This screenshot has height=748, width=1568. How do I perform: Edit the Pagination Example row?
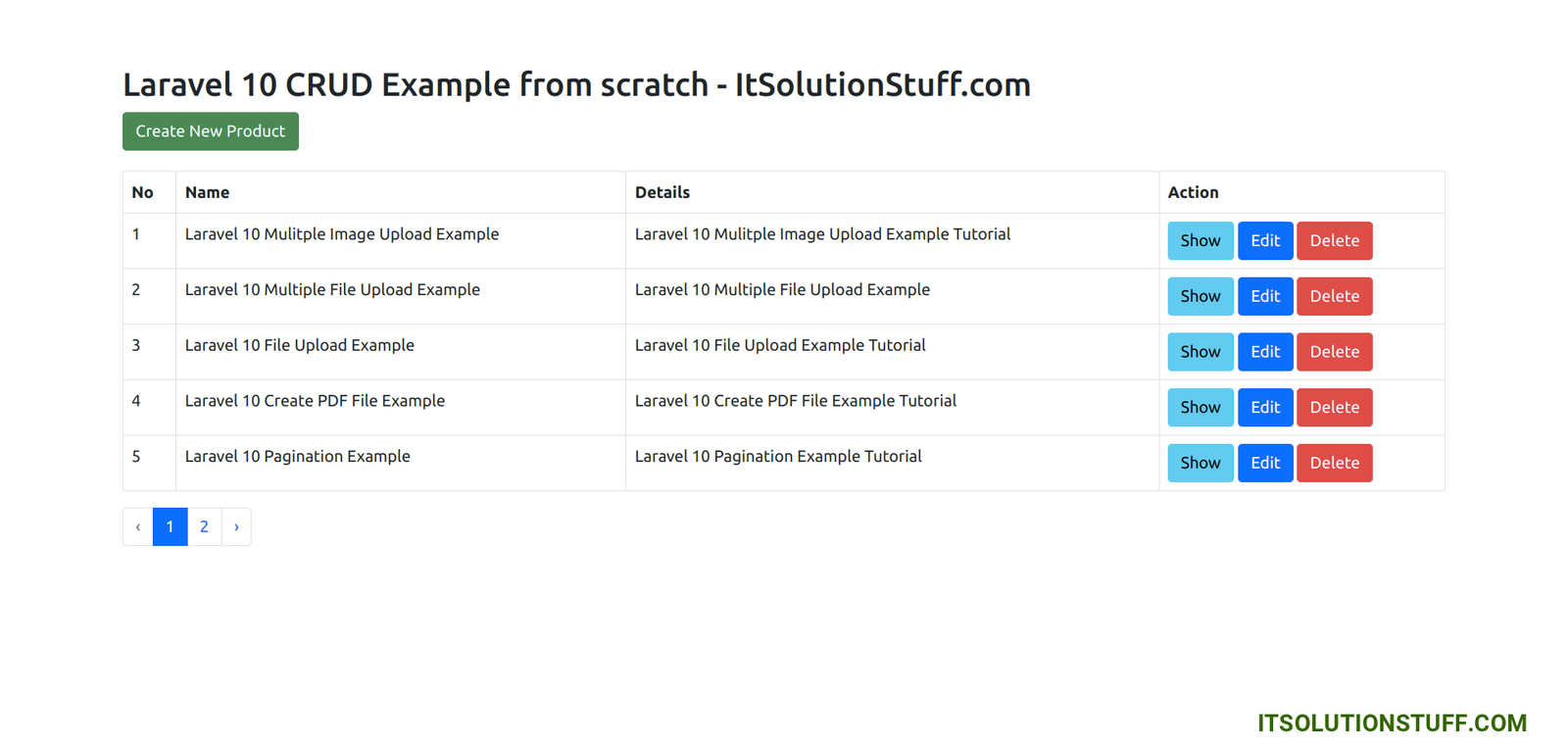coord(1264,463)
